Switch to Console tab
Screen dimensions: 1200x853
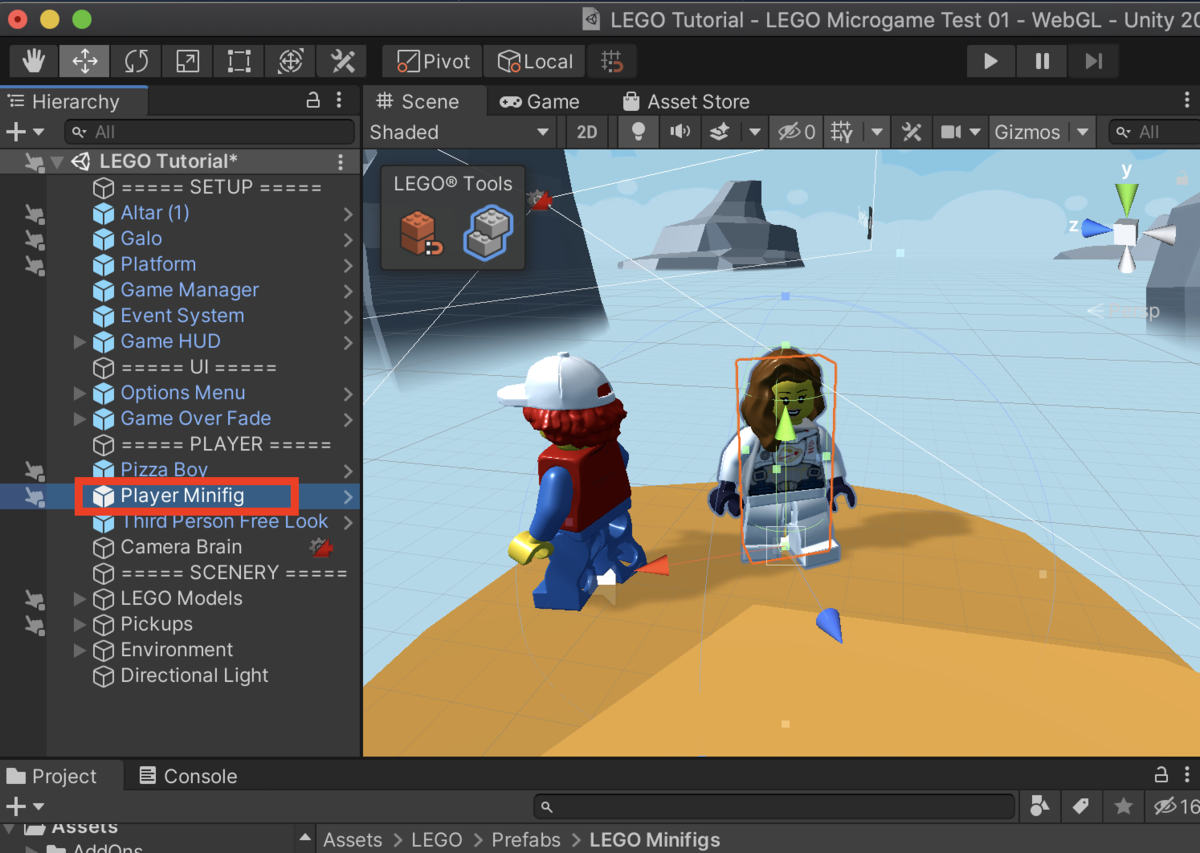[188, 776]
